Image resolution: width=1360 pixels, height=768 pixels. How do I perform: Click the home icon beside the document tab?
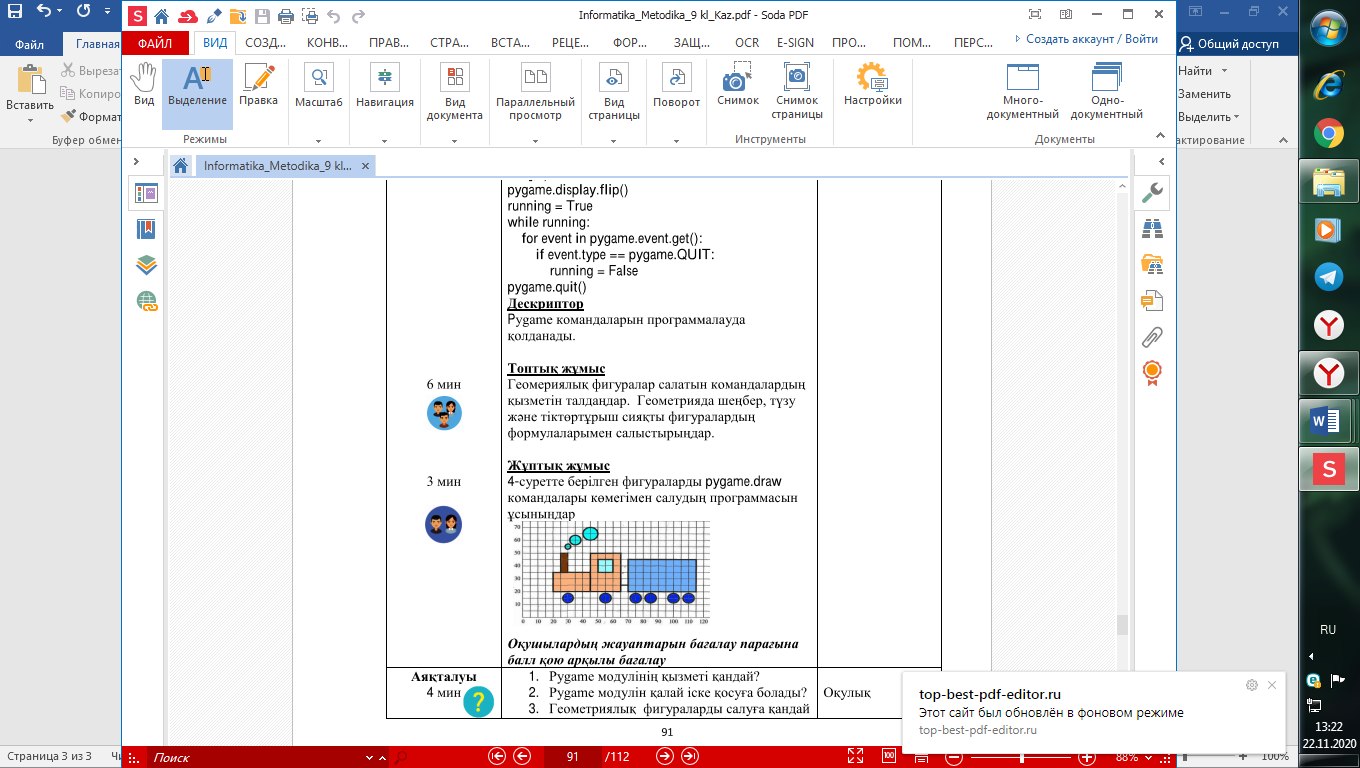tap(180, 166)
